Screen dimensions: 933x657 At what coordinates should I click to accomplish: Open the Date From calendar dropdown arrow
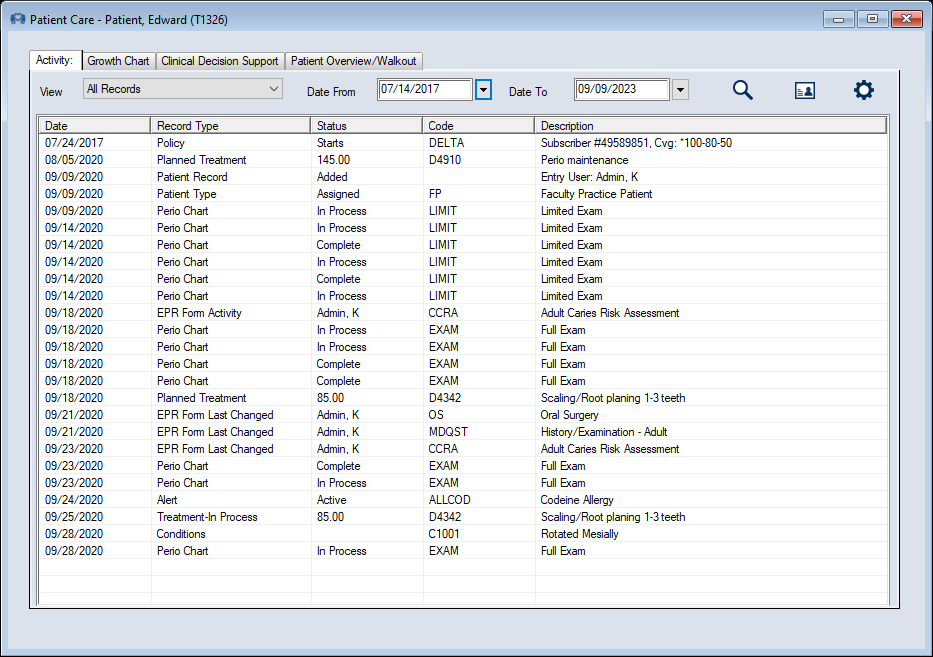coord(483,90)
